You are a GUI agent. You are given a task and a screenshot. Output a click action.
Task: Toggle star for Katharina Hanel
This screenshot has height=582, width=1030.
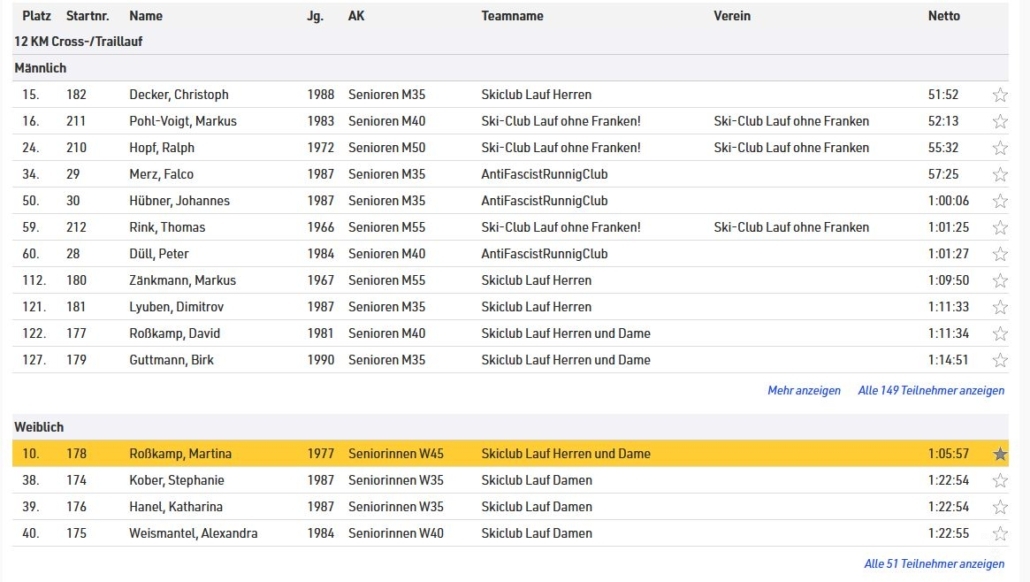[999, 507]
